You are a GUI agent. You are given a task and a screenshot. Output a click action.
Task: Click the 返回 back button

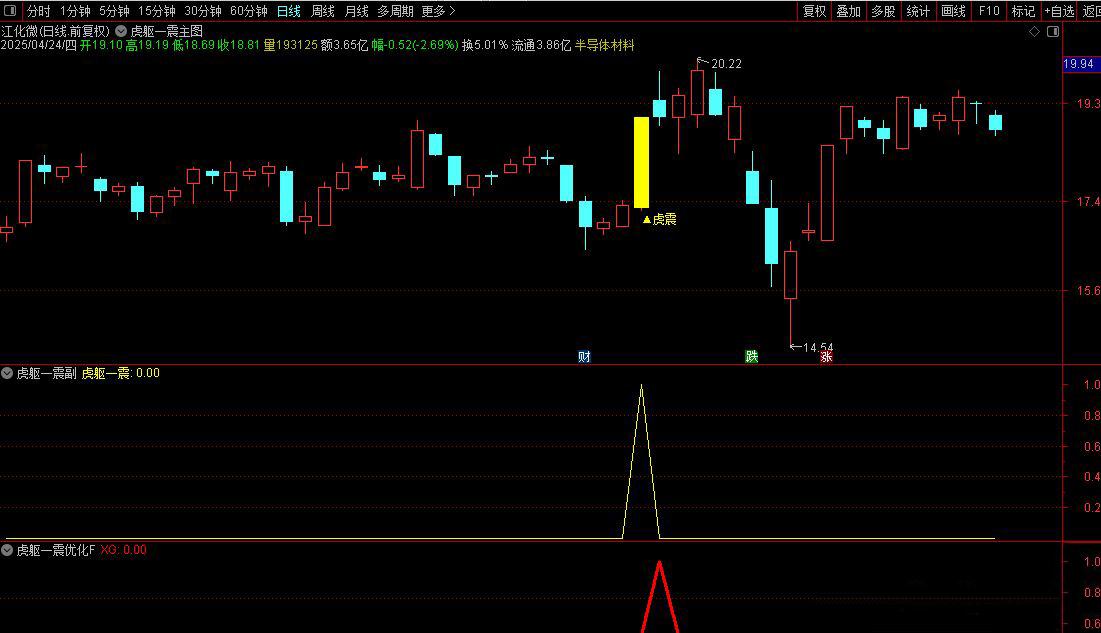click(1091, 11)
